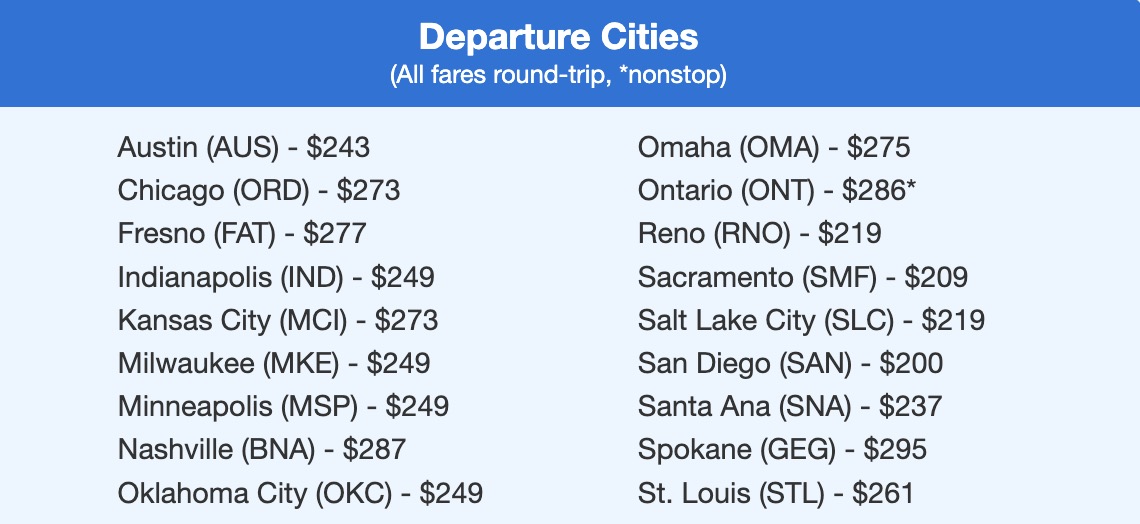Open the St. Louis (STL) $261 fare
This screenshot has width=1140, height=524.
tap(776, 493)
